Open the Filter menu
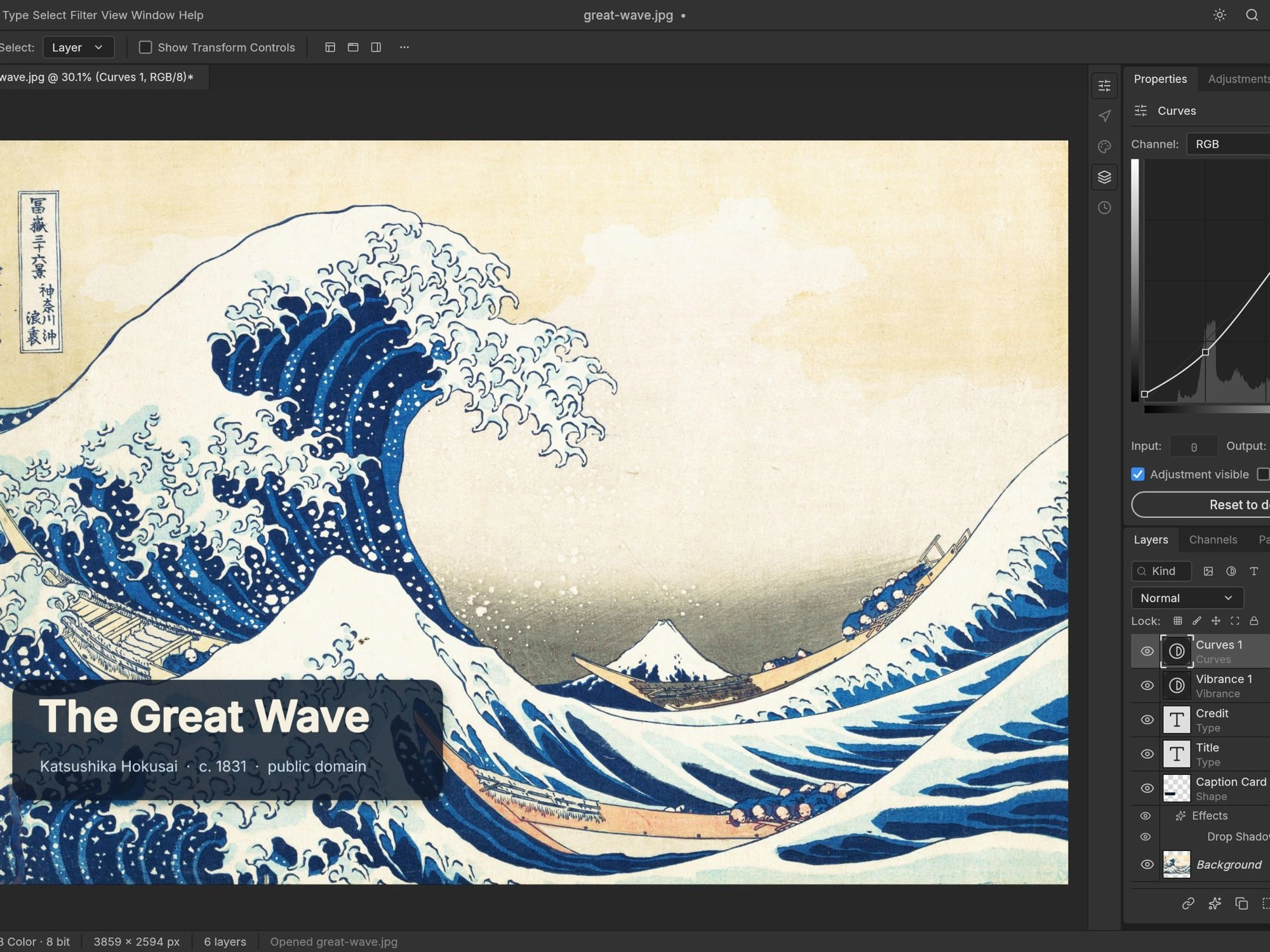 coord(83,15)
